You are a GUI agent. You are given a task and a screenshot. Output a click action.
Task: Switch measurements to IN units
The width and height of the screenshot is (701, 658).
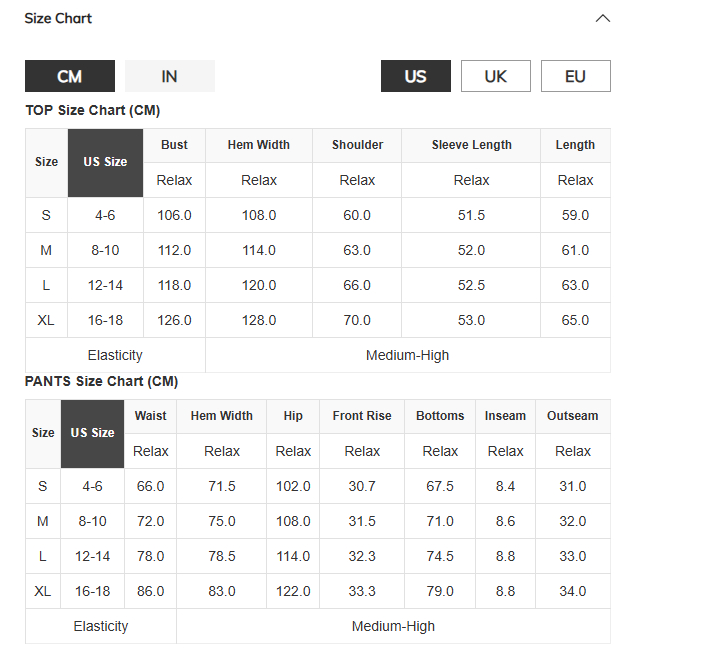tap(170, 76)
